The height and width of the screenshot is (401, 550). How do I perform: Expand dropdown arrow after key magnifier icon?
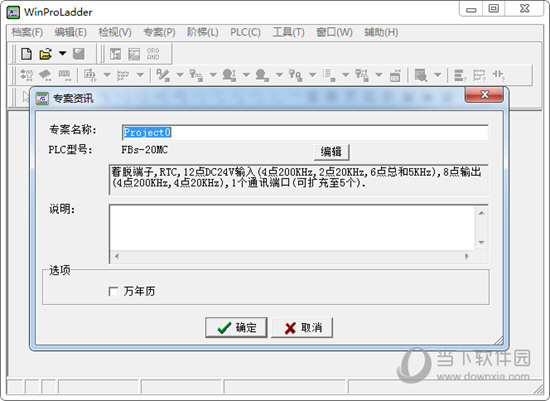[313, 74]
